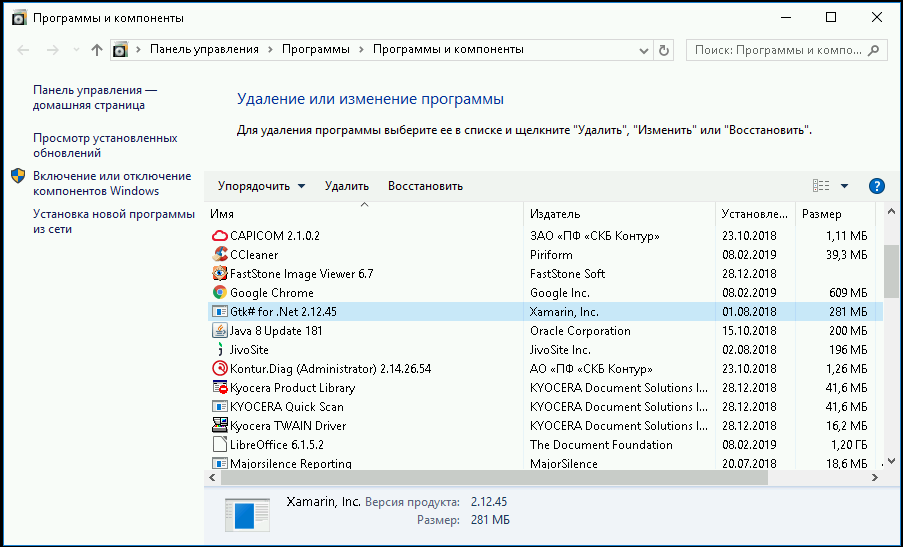The height and width of the screenshot is (547, 903).
Task: Go up one folder level arrow
Action: click(x=97, y=50)
